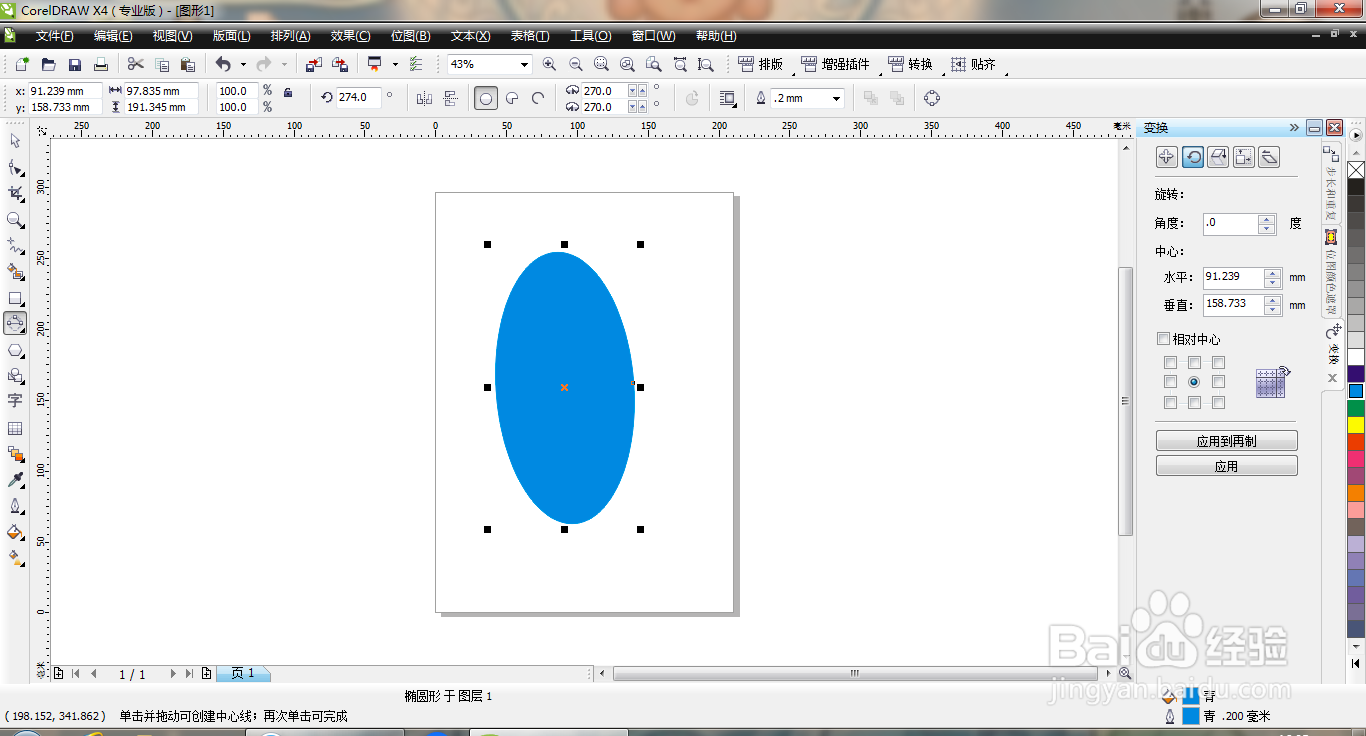The width and height of the screenshot is (1366, 736).
Task: Click the Zoom in magnifier
Action: click(x=549, y=64)
